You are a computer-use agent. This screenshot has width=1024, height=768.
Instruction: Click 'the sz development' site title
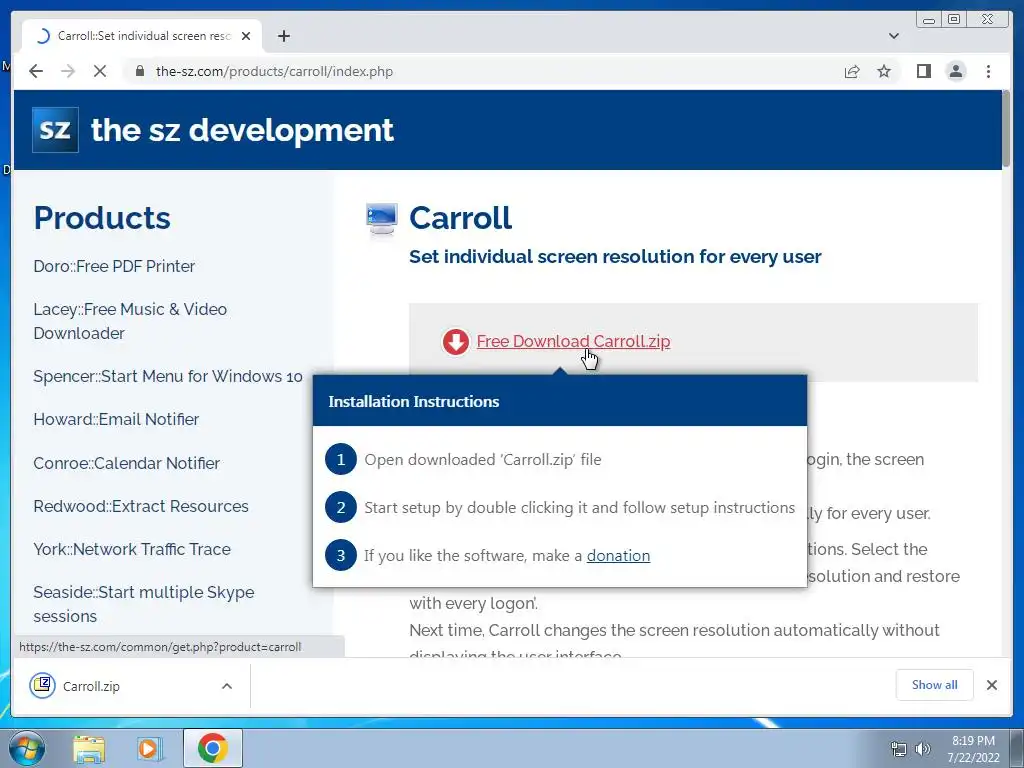click(x=242, y=130)
